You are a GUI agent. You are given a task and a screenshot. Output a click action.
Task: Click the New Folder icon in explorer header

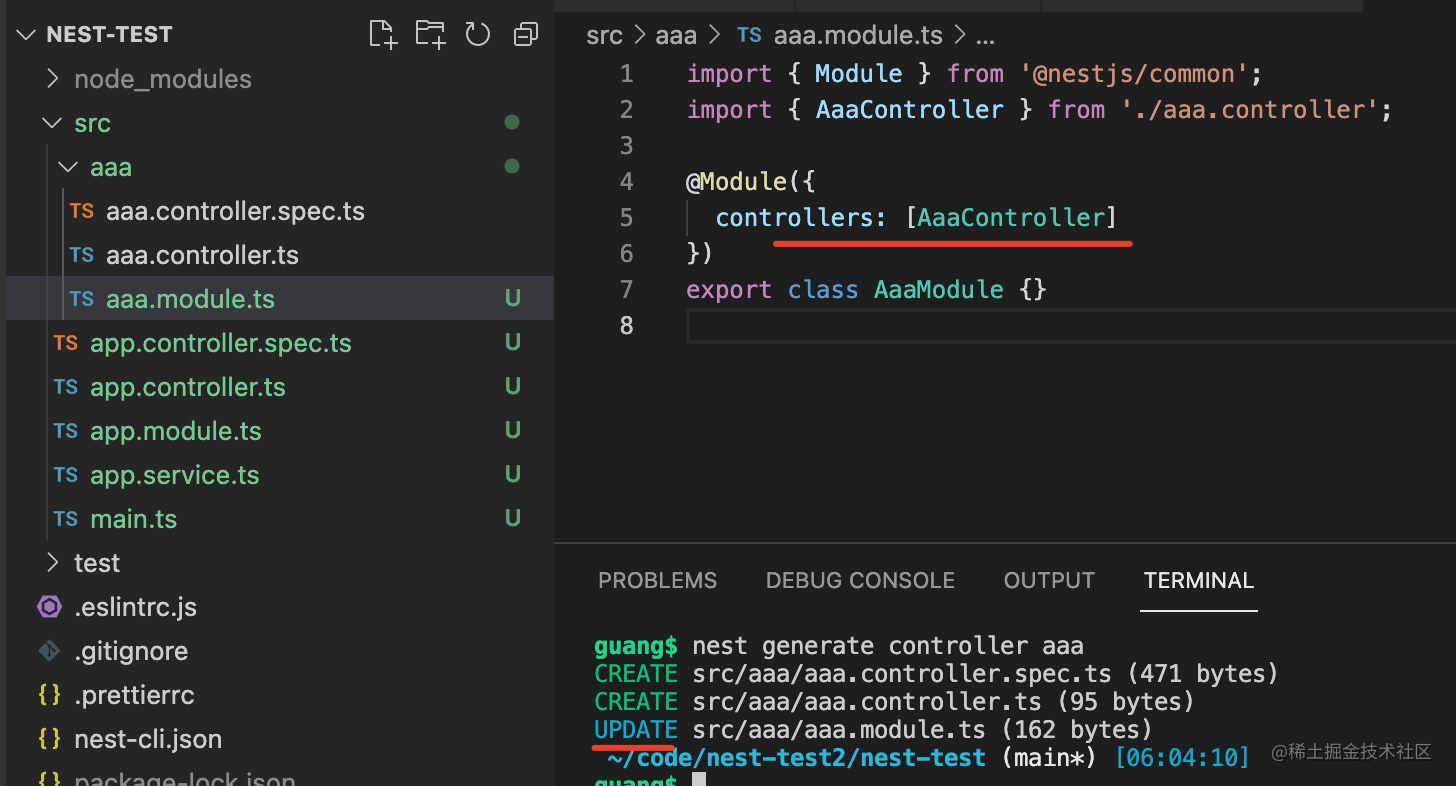click(x=430, y=35)
